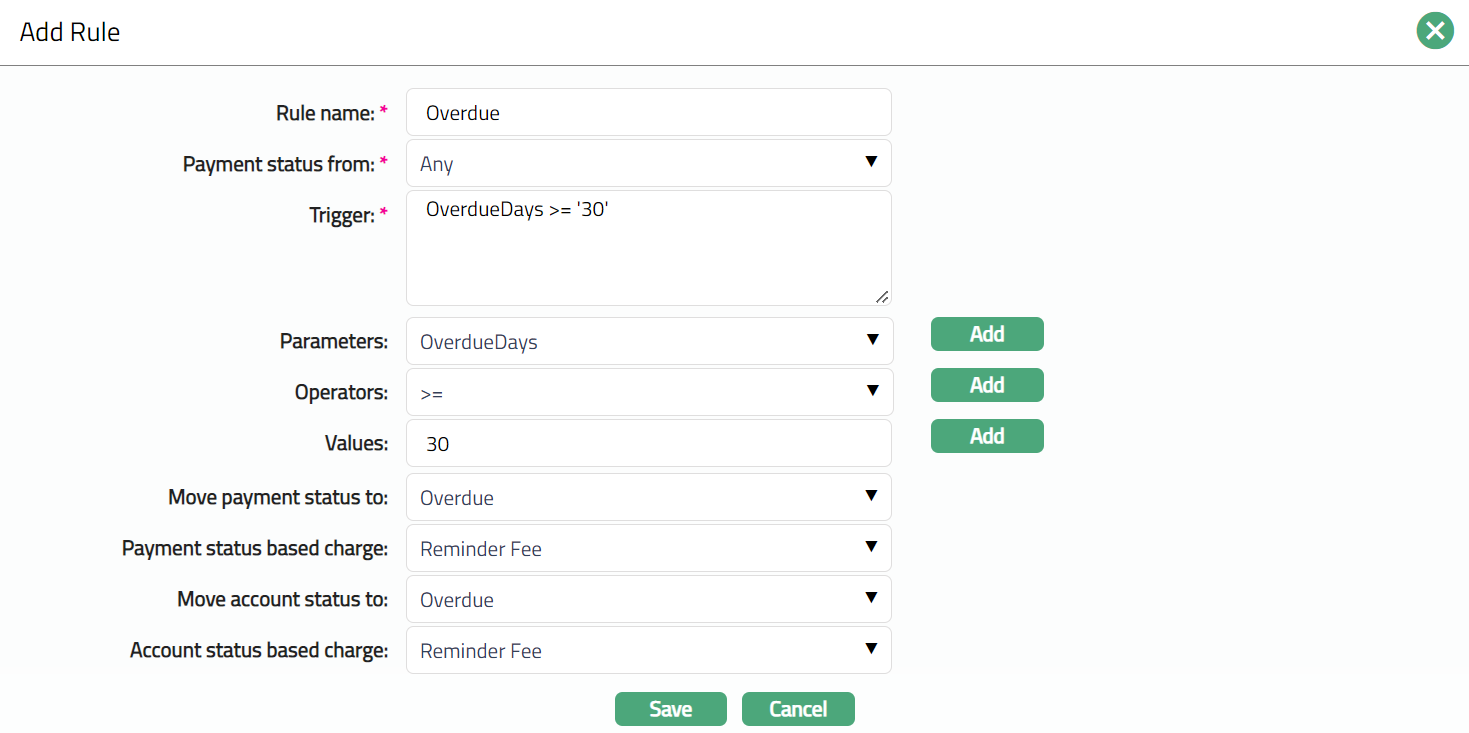Screen dimensions: 1469x733
Task: Expand the Parameters dropdown showing OverdueDays
Action: [648, 342]
